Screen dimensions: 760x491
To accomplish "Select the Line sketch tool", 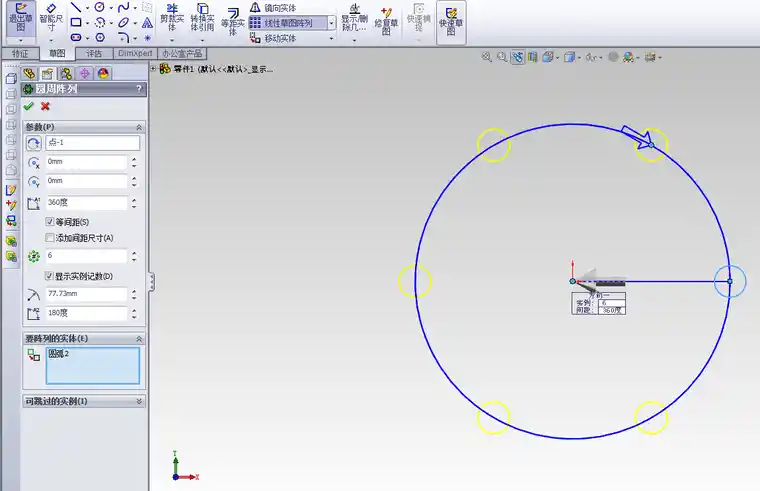I will coord(76,7).
